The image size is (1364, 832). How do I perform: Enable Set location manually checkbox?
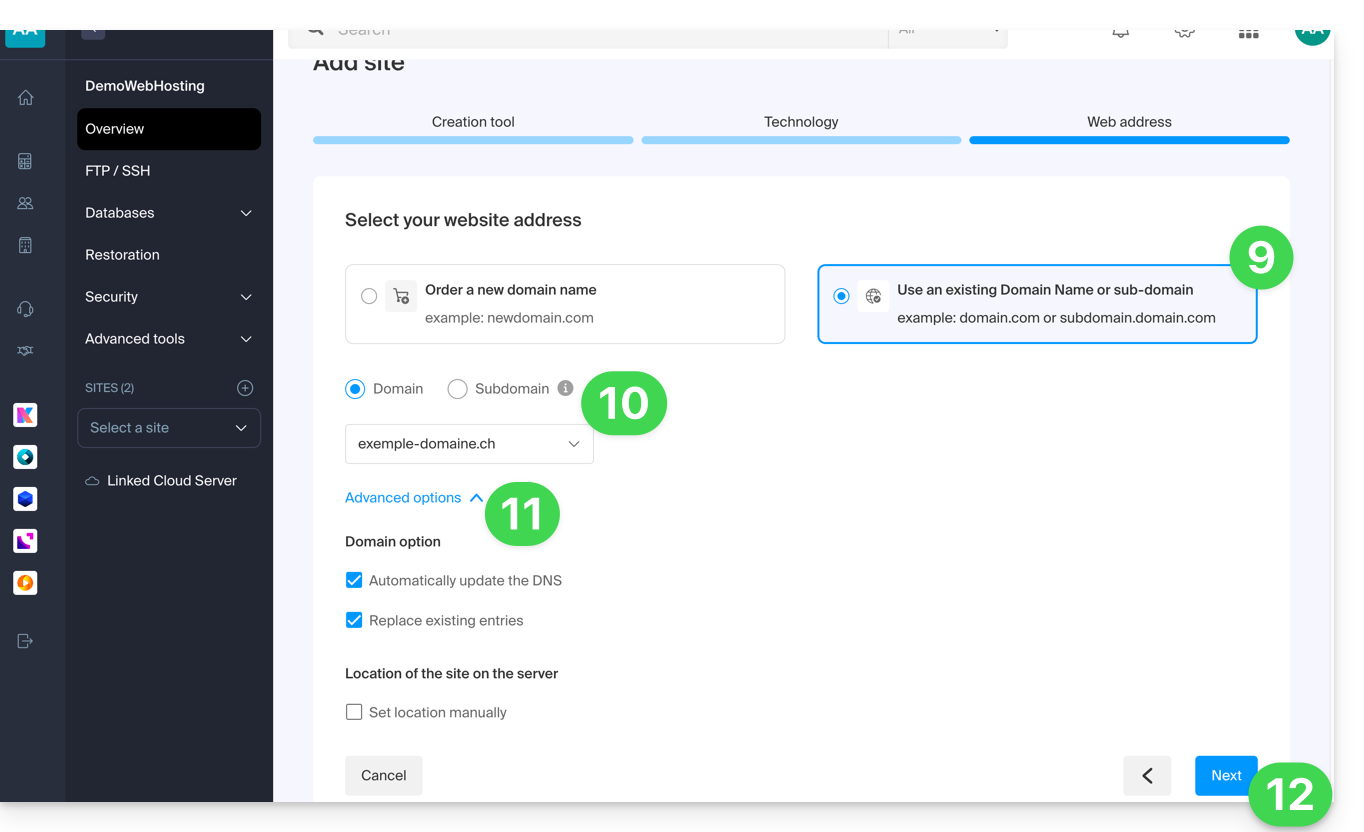pos(354,712)
